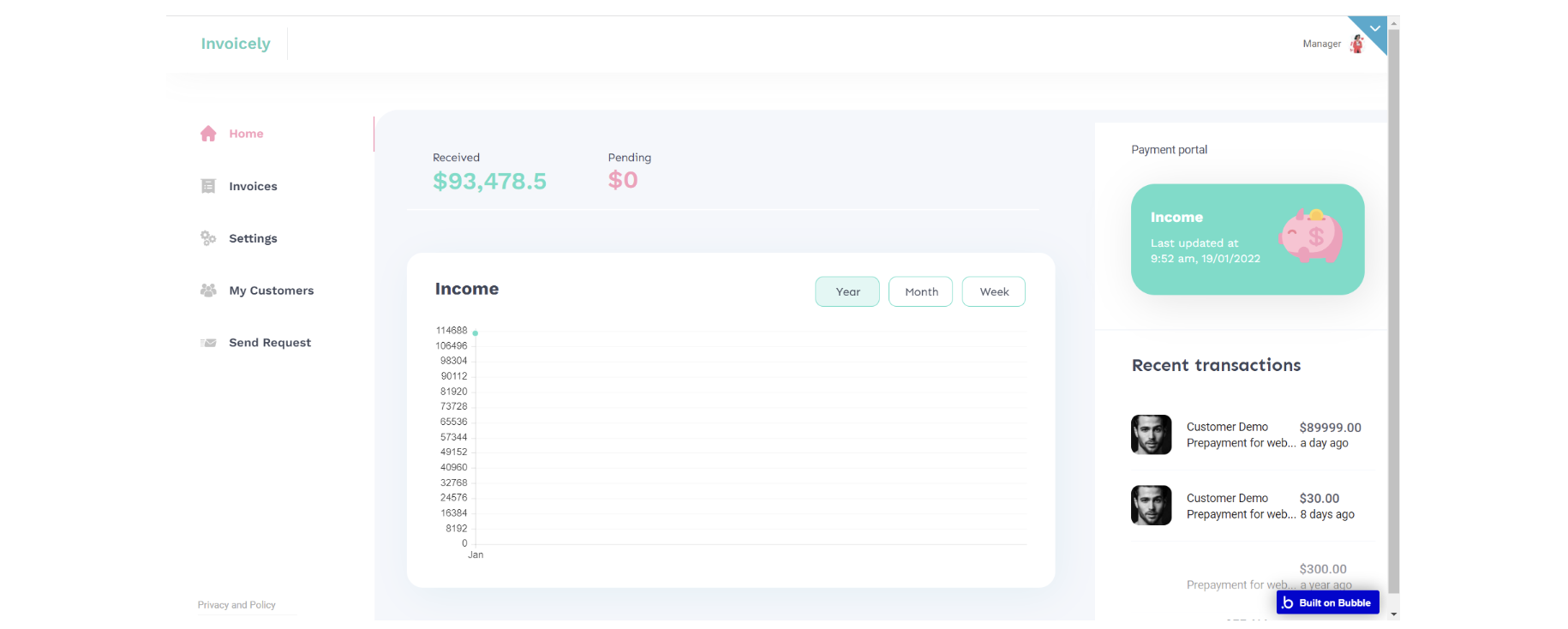Image resolution: width=1568 pixels, height=629 pixels.
Task: Switch the income chart to Month
Action: [x=921, y=291]
